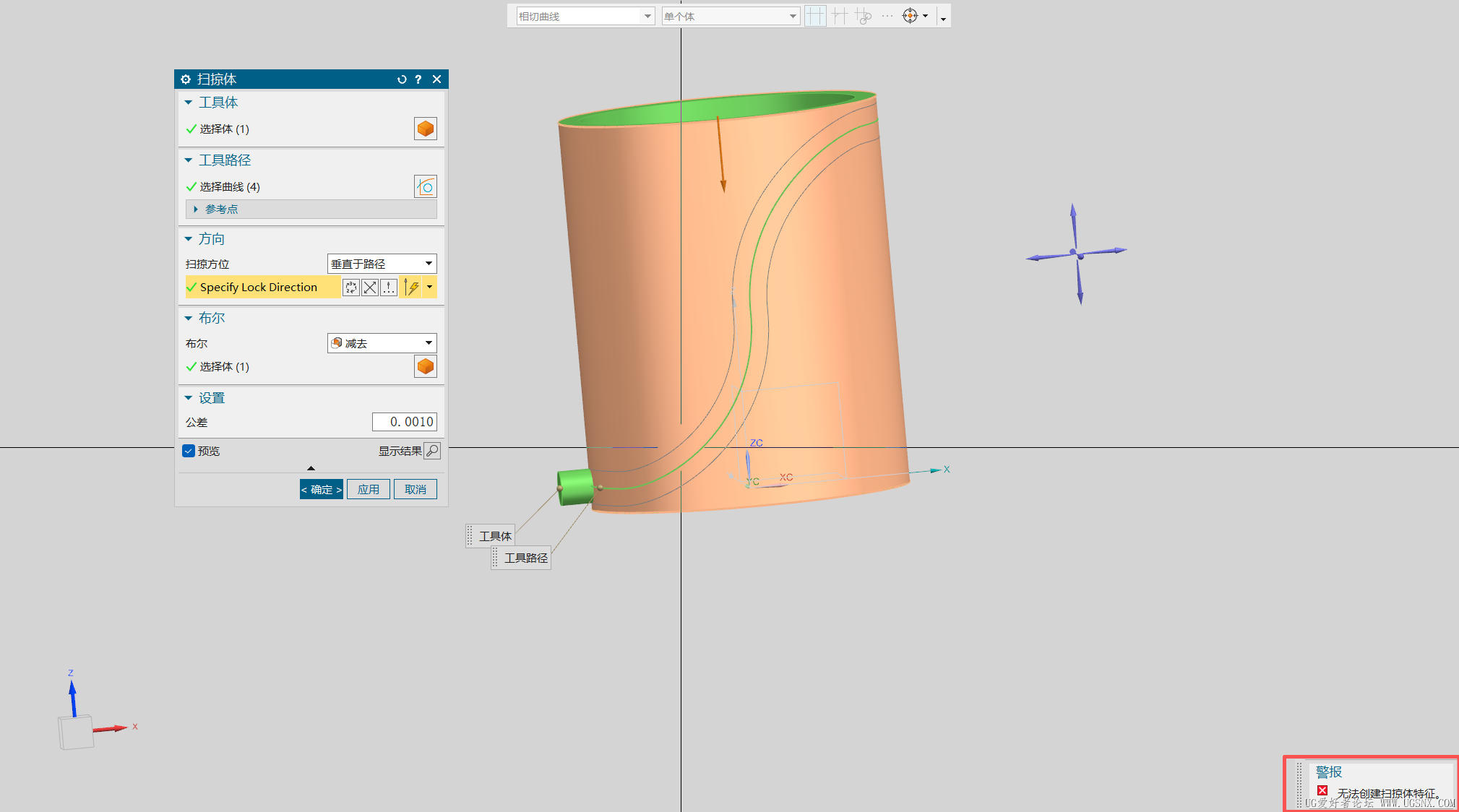Close the 扫掠体 dialog
This screenshot has height=812, width=1459.
[436, 79]
